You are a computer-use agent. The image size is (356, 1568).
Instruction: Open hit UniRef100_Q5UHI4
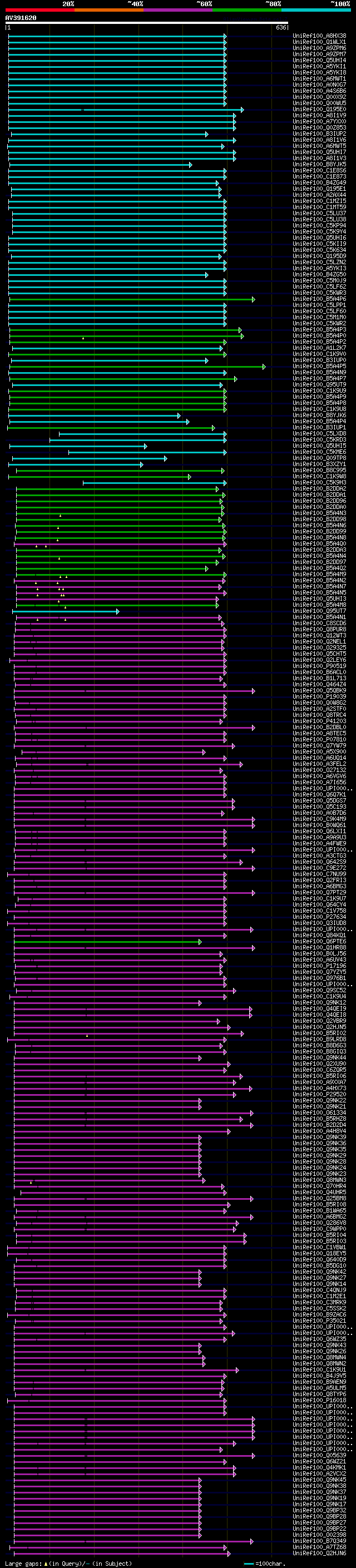click(x=319, y=60)
